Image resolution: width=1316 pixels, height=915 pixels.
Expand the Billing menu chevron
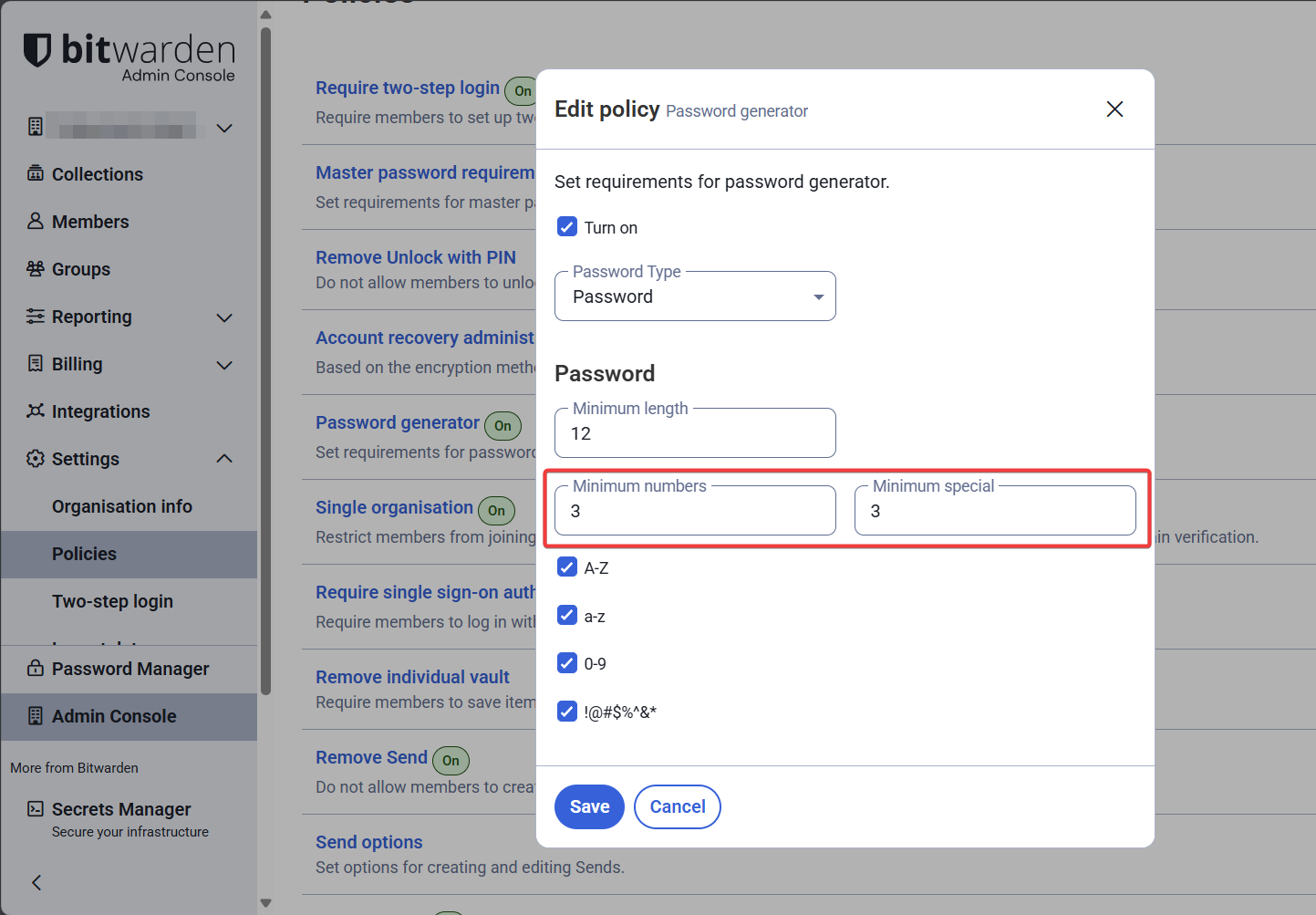point(224,365)
